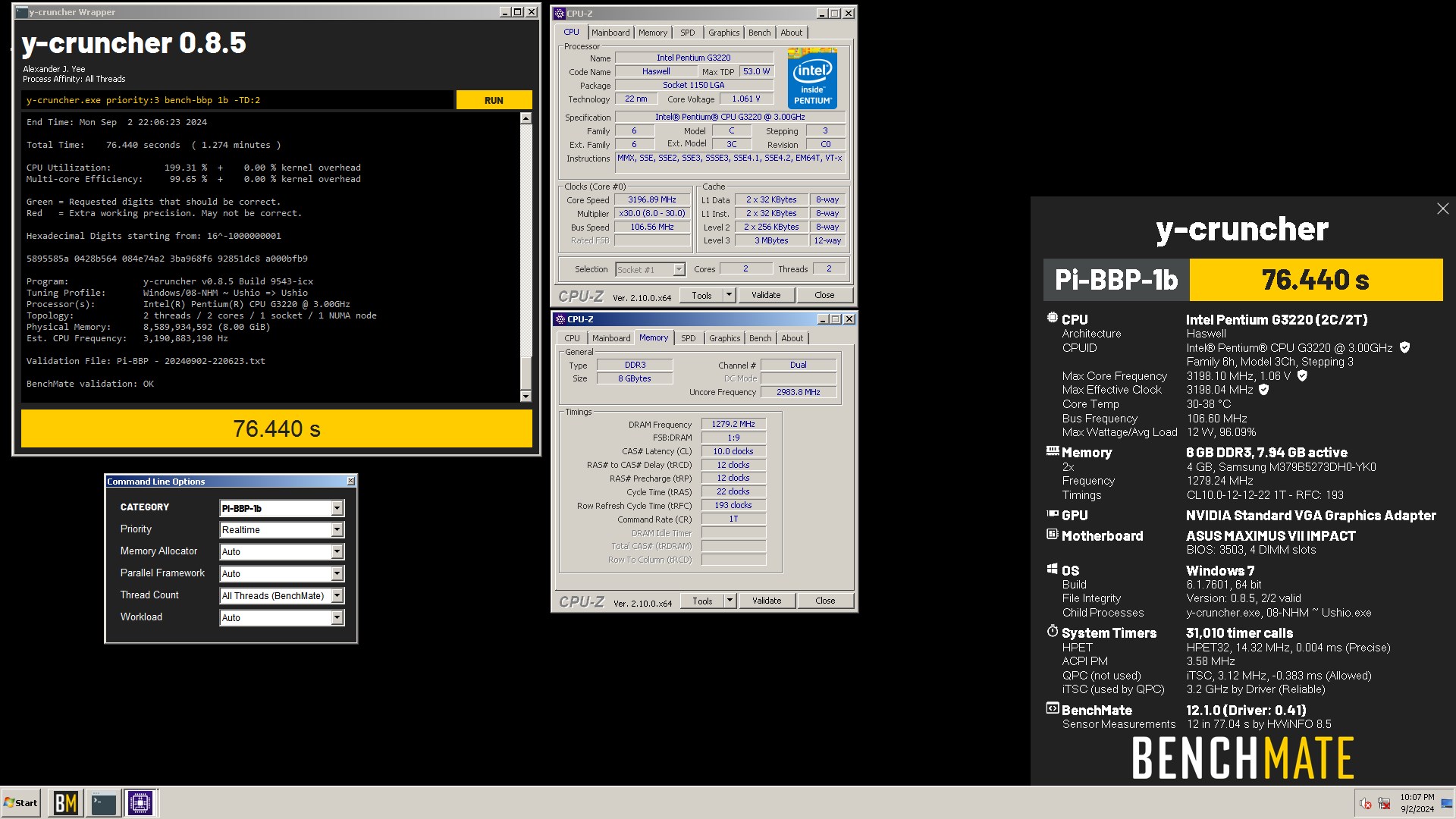Click Tools button in upper CPU-Z

(x=701, y=295)
